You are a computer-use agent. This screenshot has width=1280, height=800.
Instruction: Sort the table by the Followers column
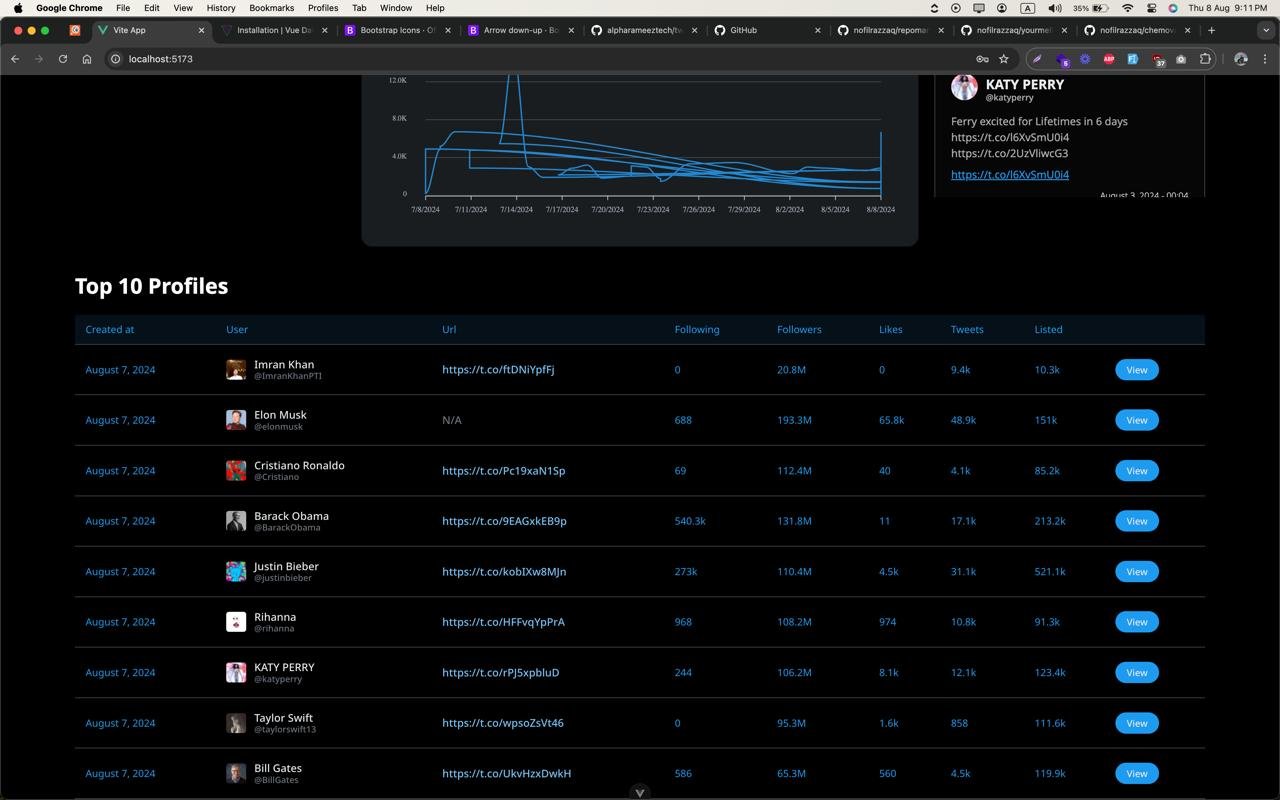[x=798, y=329]
